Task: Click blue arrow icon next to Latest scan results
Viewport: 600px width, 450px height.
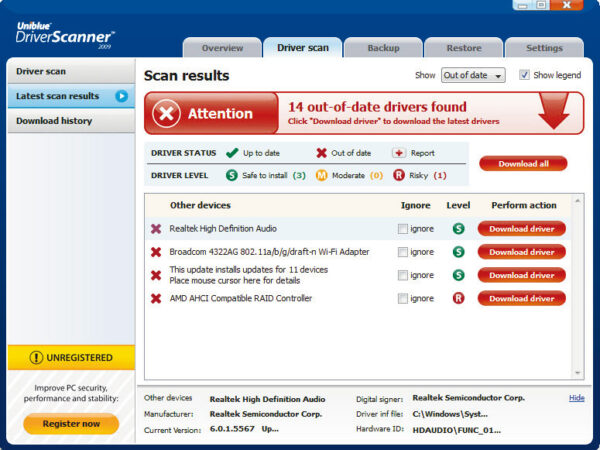Action: tap(121, 96)
